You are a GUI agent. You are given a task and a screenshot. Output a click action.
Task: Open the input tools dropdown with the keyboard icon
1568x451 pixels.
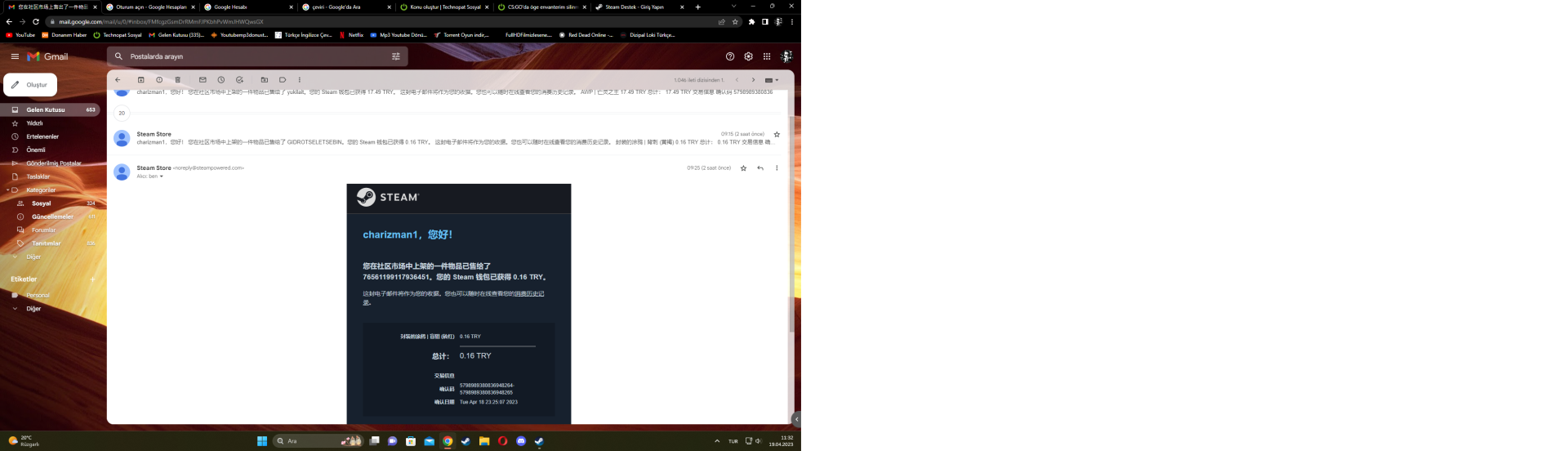[x=771, y=80]
